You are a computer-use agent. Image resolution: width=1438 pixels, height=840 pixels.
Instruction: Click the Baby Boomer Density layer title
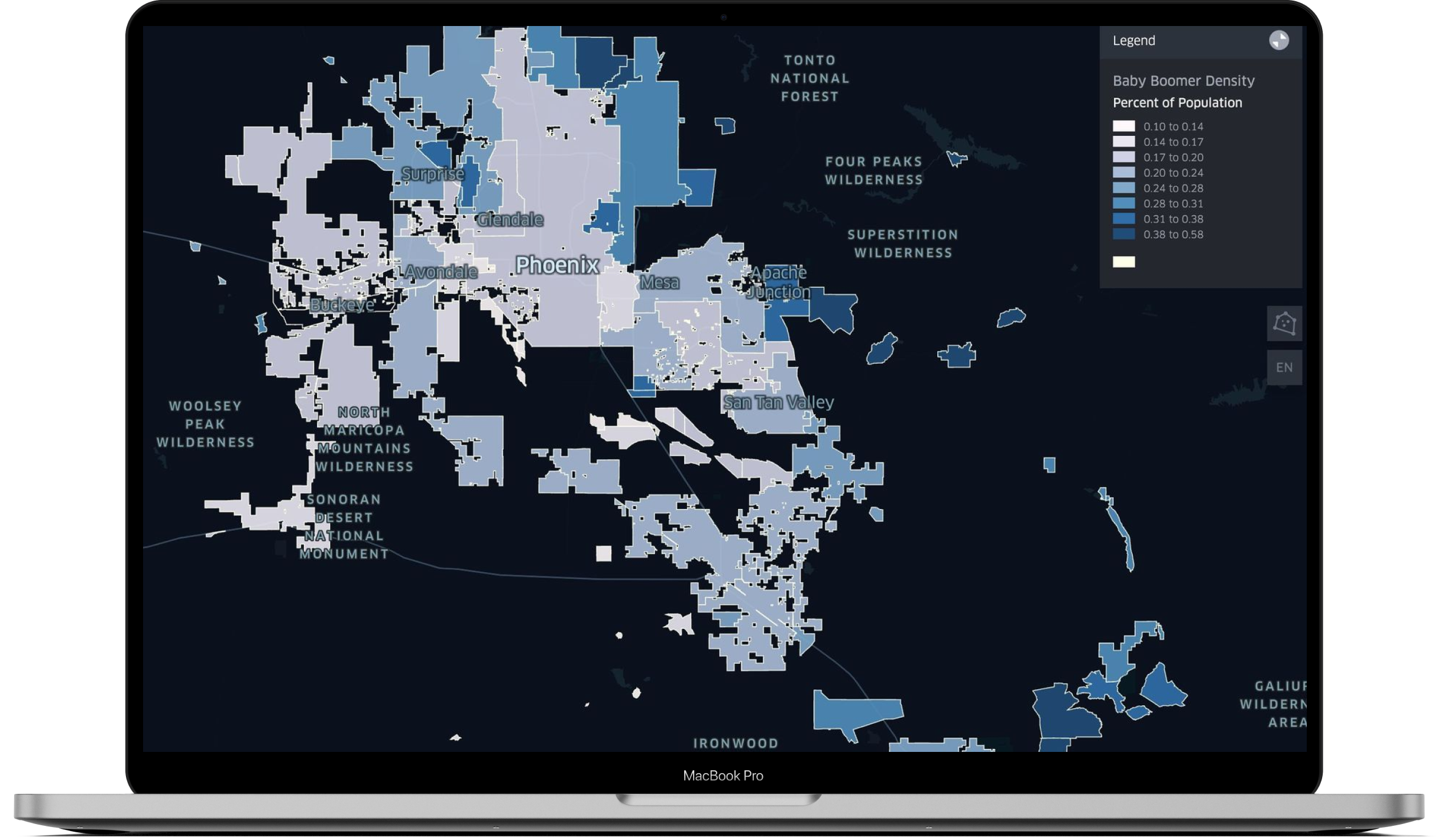(1183, 80)
